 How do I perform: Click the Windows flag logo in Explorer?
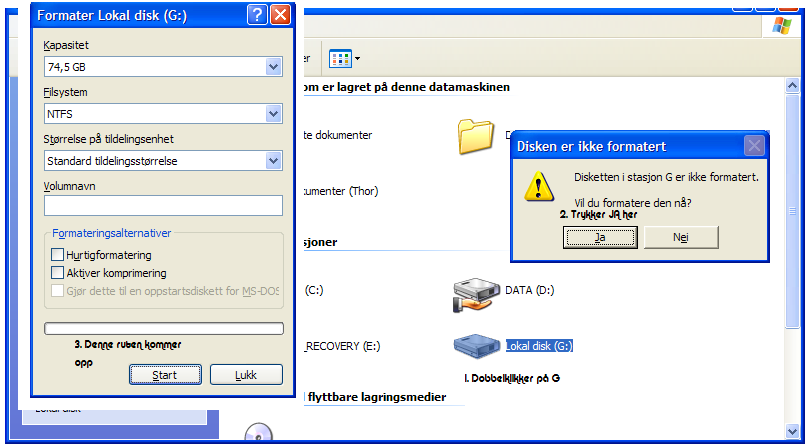[781, 26]
